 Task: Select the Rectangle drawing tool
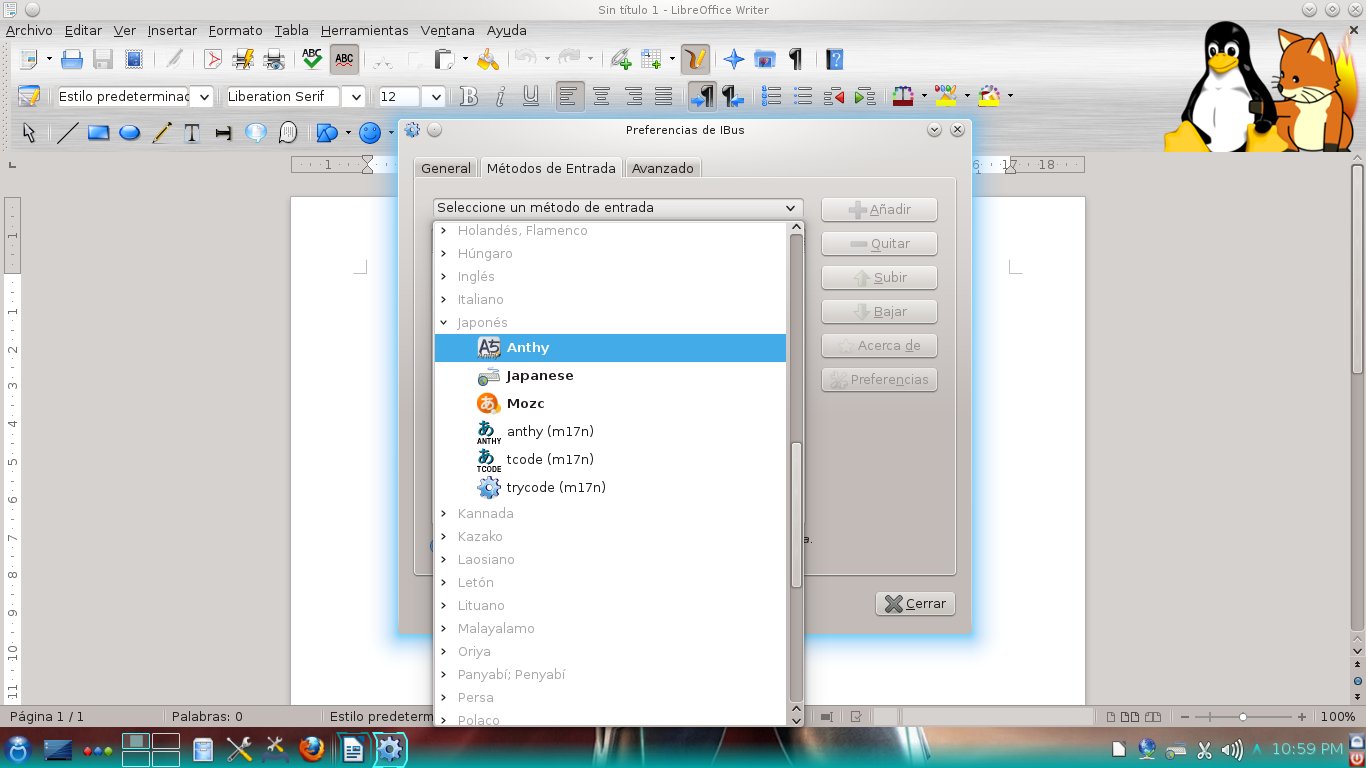point(98,132)
